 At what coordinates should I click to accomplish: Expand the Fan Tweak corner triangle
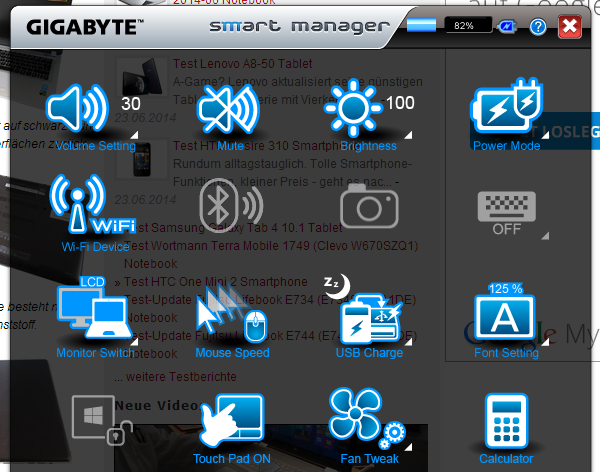pyautogui.click(x=408, y=447)
